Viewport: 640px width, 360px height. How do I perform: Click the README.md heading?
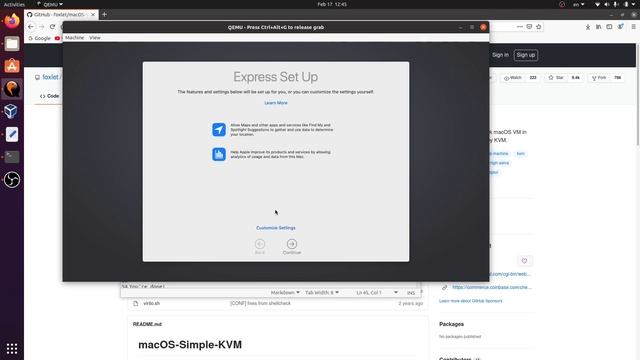point(147,324)
